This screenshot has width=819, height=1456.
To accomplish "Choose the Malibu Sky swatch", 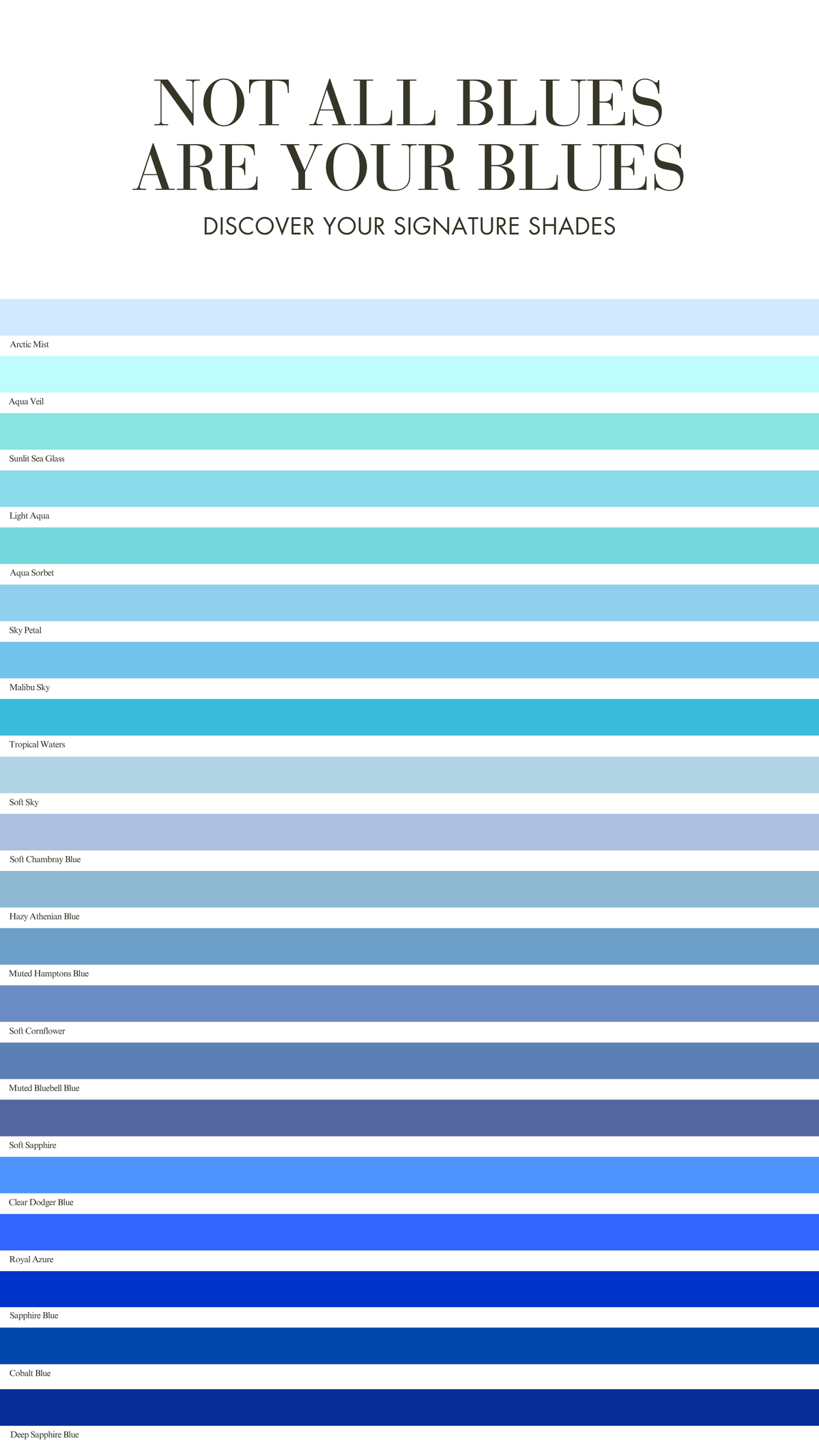I will pyautogui.click(x=409, y=660).
